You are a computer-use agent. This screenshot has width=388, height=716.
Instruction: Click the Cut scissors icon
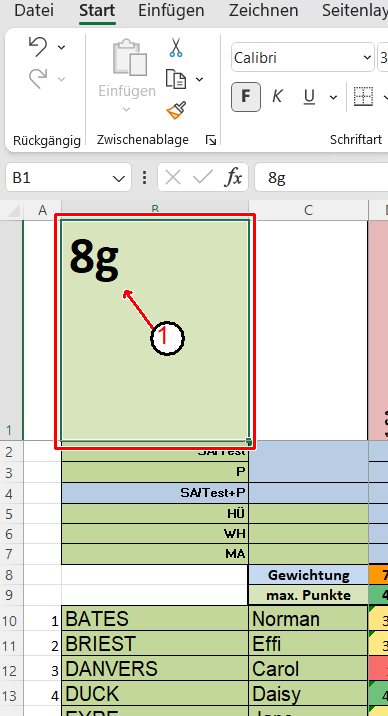(176, 47)
